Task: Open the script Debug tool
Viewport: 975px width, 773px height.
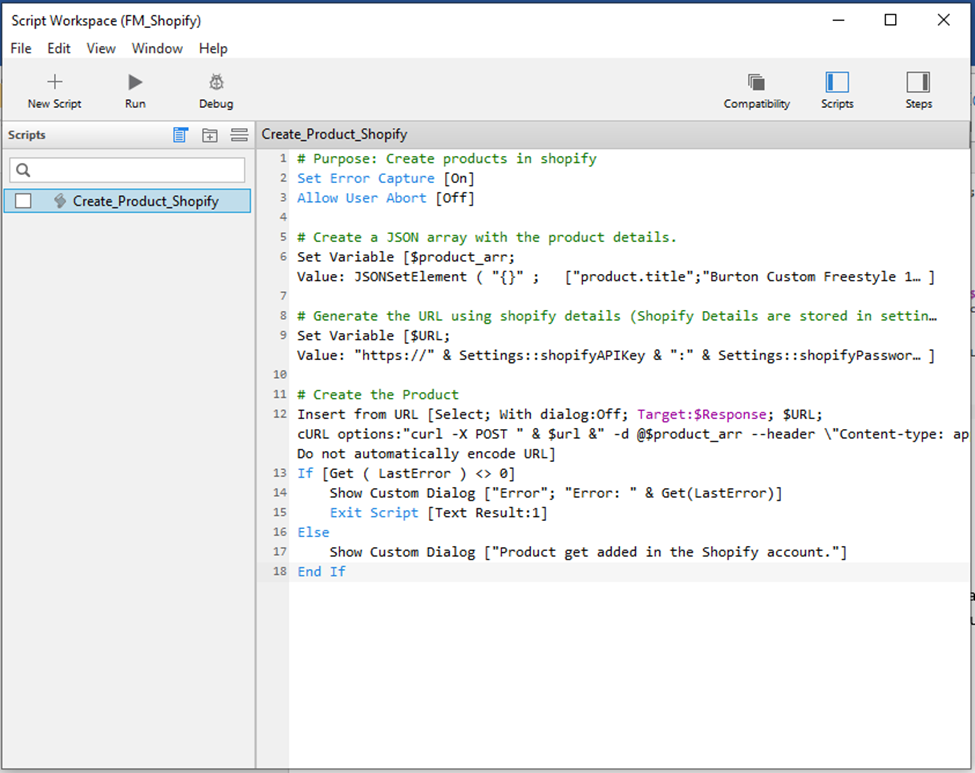Action: coord(216,82)
